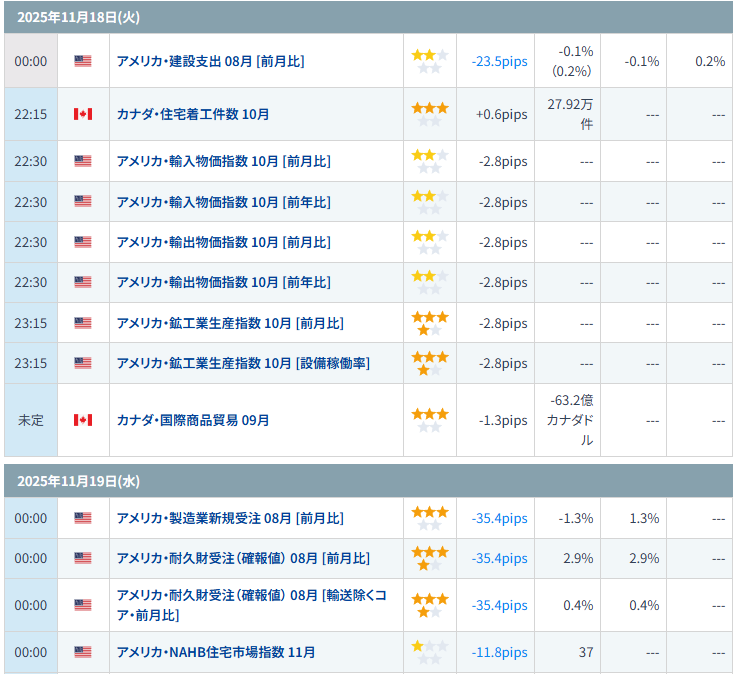The width and height of the screenshot is (736, 674).
Task: Click the Canada flag in the 住宅着工件数 row
Action: [x=83, y=114]
